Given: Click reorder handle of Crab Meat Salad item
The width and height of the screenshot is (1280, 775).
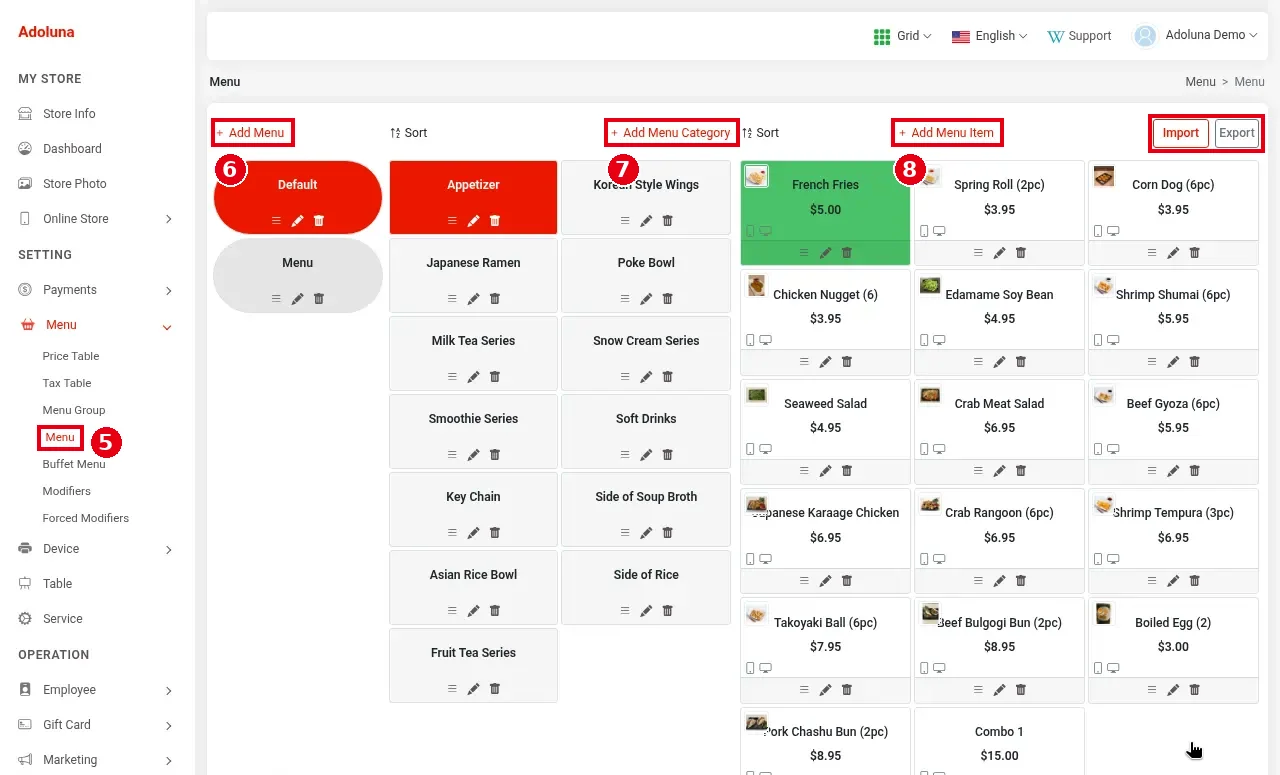Looking at the screenshot, I should [x=978, y=471].
